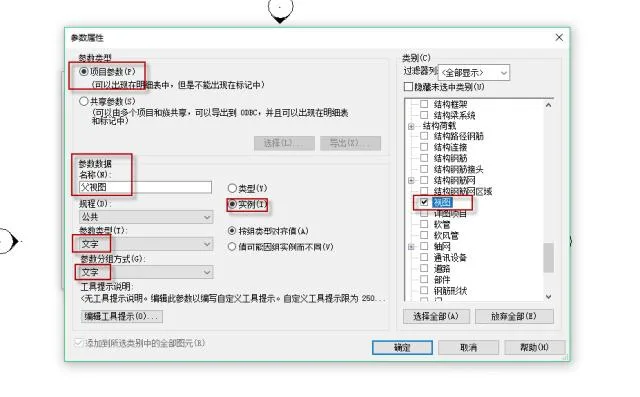Check the 结构路径钢筋 checkbox
640x397 pixels.
(424, 136)
